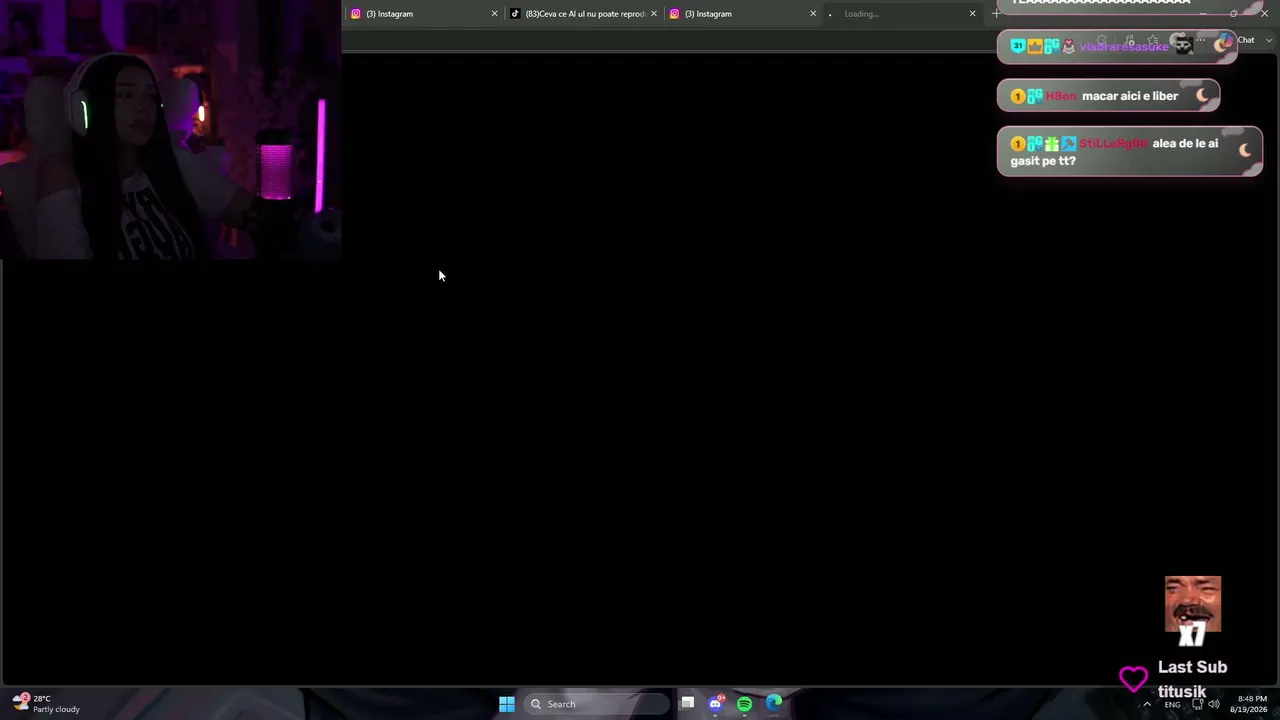Select the tab that says Loading...
The image size is (1280, 720).
[x=901, y=14]
